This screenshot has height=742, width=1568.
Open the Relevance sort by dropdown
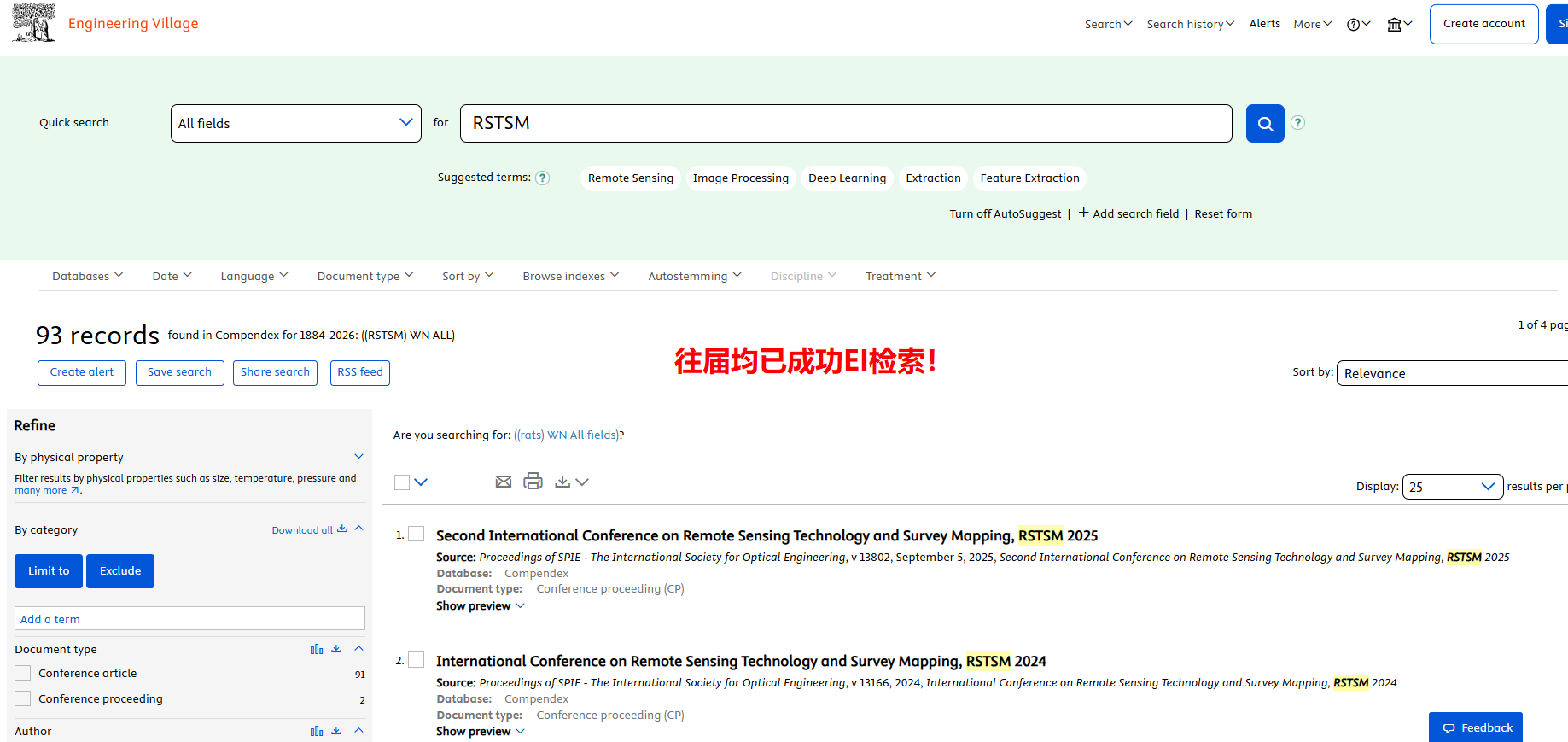(1451, 373)
